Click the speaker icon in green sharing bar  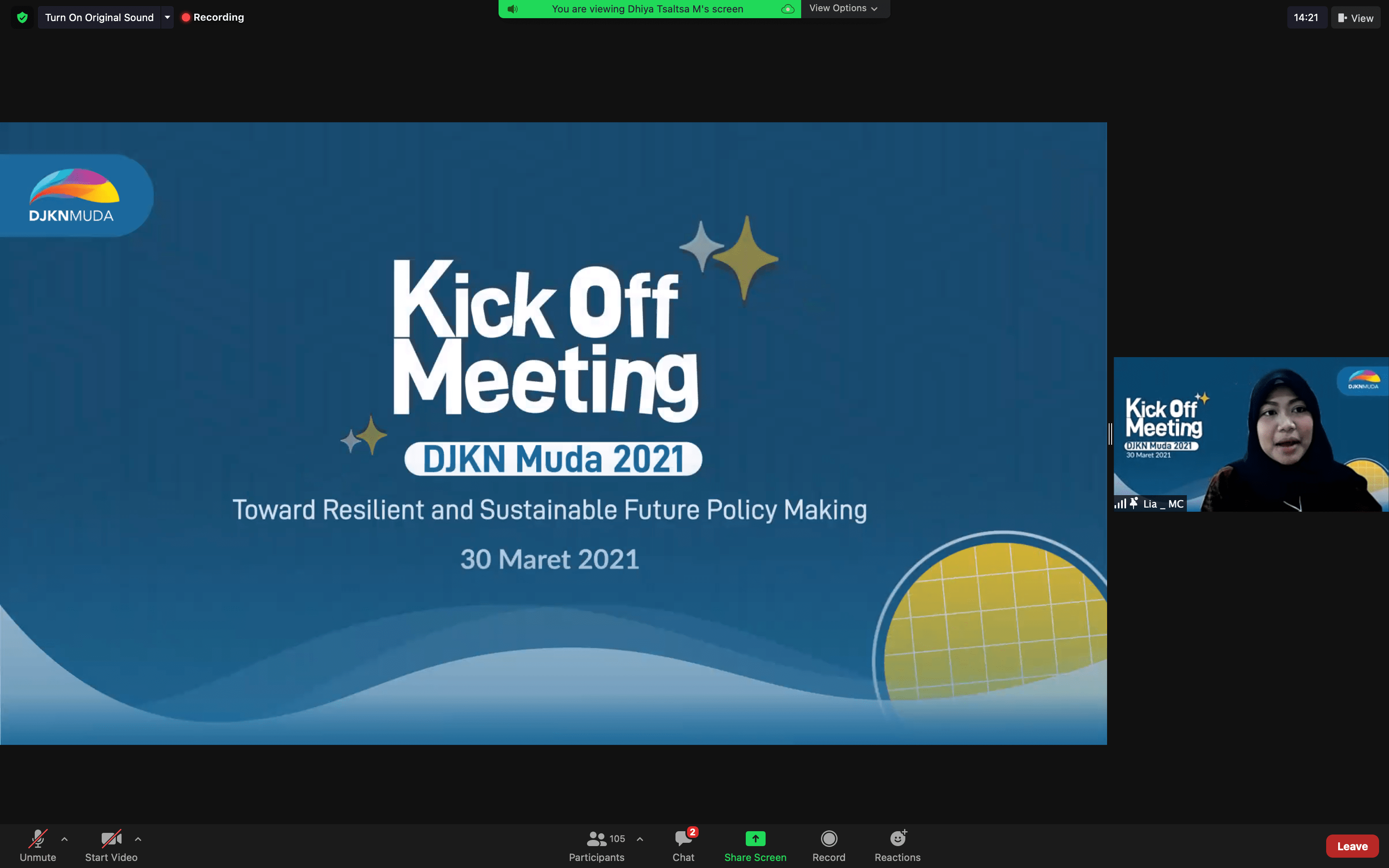(513, 9)
